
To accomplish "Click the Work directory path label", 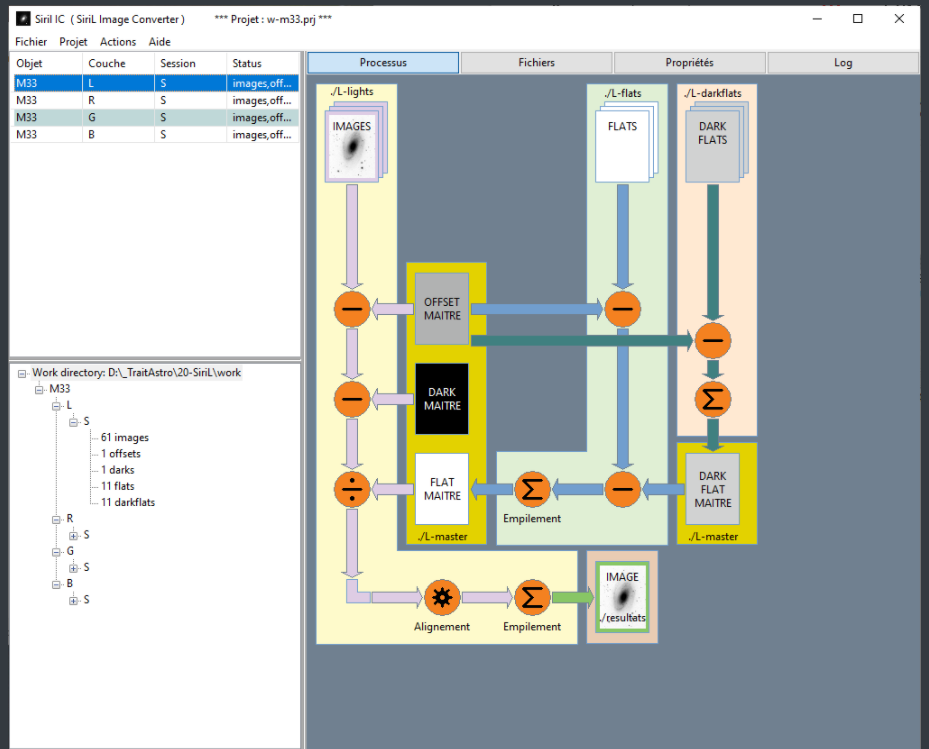I will (136, 373).
